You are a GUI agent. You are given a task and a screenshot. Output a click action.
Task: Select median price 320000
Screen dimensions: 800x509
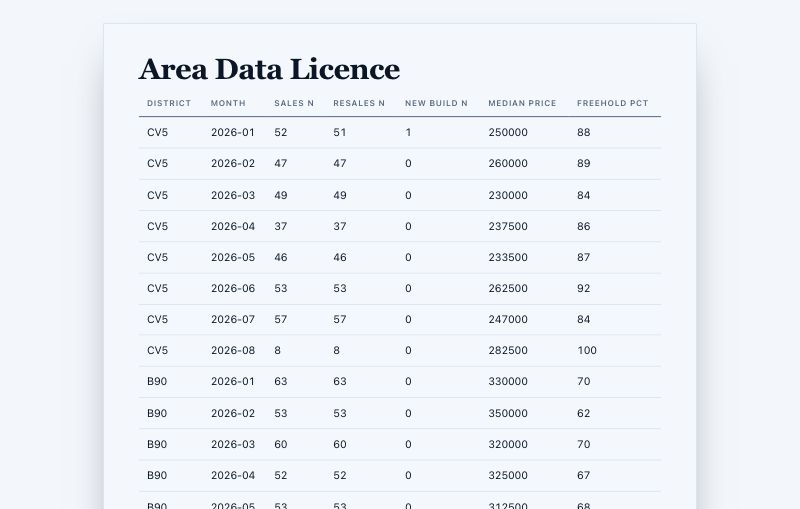coord(508,445)
